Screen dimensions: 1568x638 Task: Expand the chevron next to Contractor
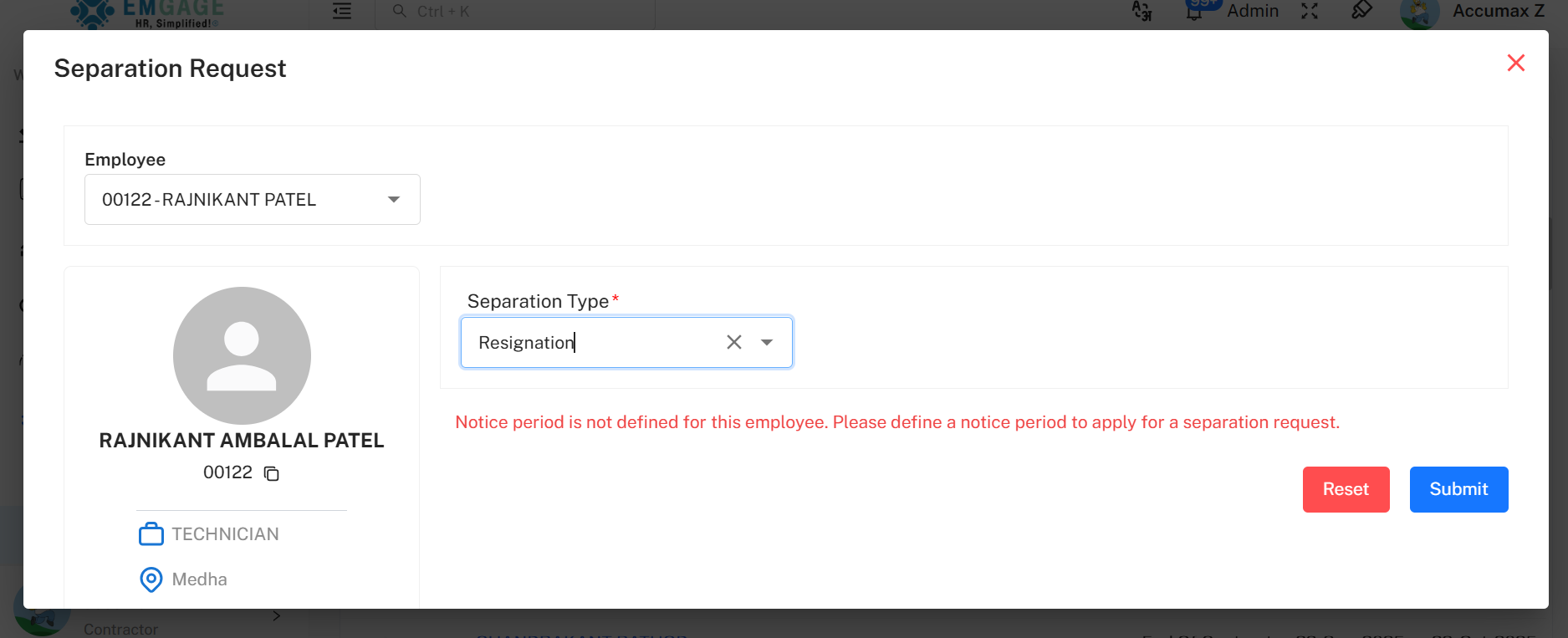click(x=277, y=615)
